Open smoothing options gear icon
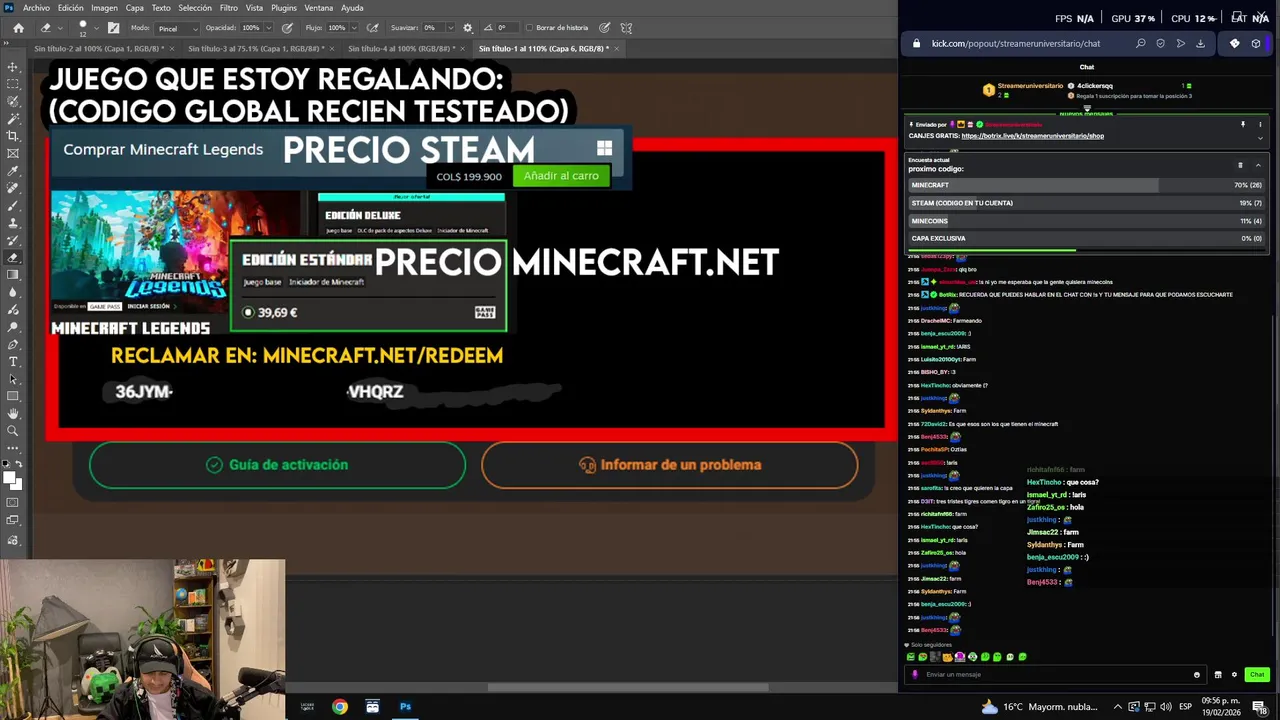This screenshot has width=1280, height=720. tap(467, 28)
